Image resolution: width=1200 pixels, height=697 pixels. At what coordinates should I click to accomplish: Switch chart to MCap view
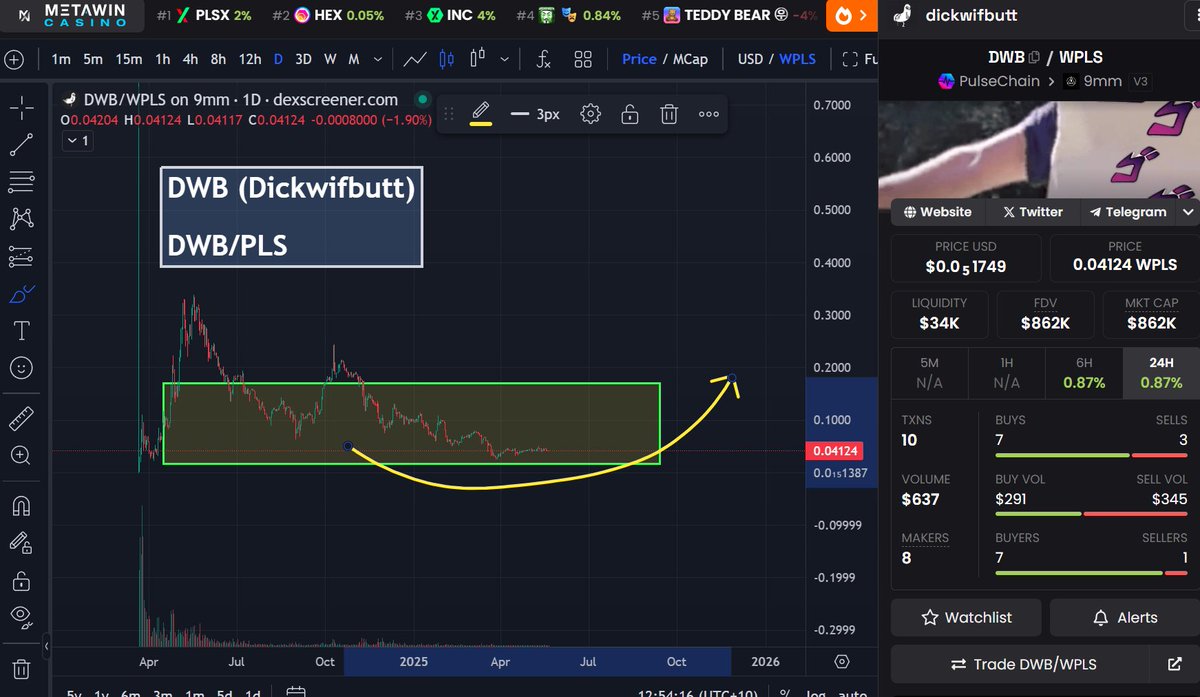tap(690, 59)
